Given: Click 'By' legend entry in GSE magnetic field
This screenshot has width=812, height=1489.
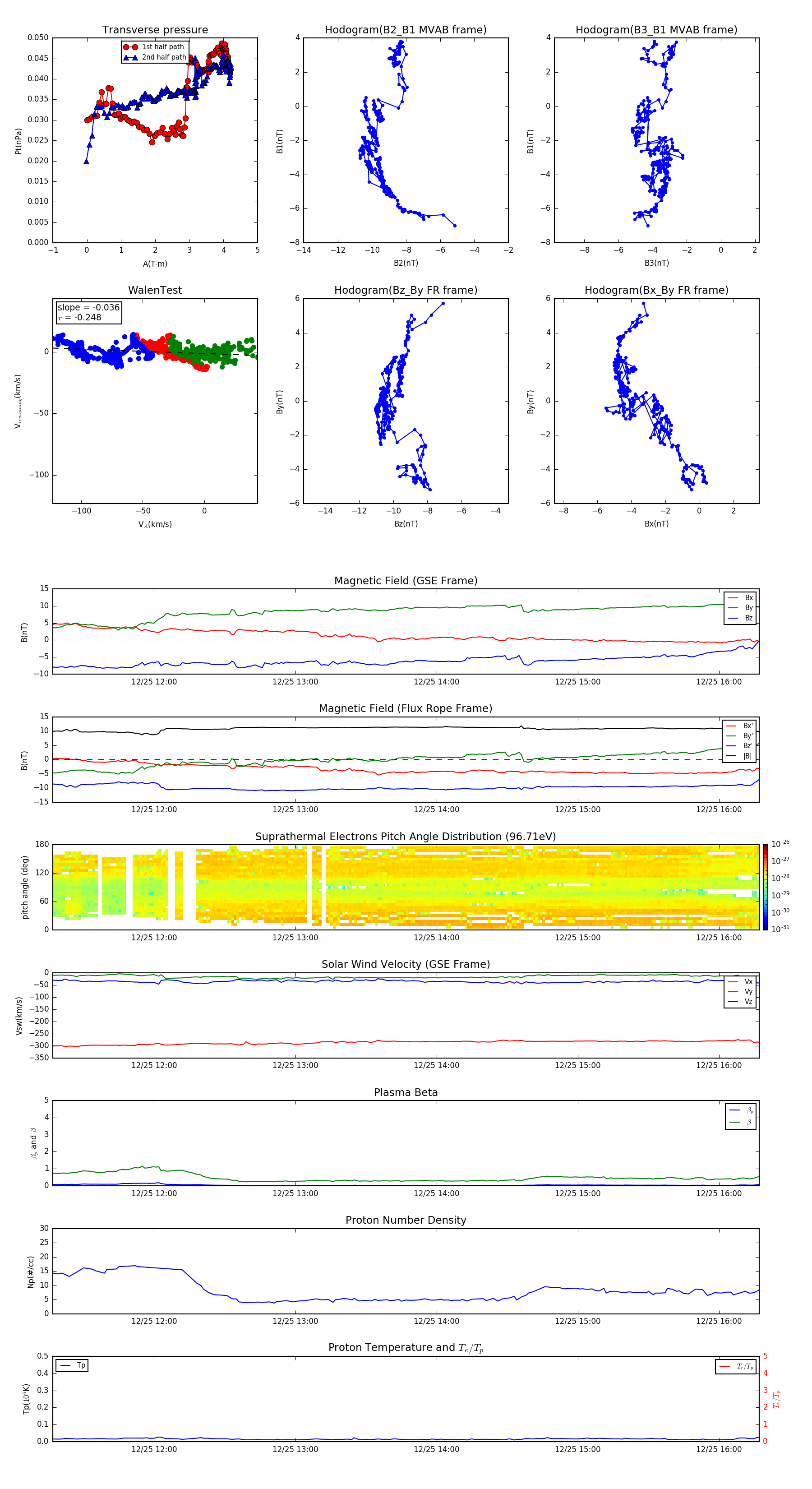Looking at the screenshot, I should 740,607.
